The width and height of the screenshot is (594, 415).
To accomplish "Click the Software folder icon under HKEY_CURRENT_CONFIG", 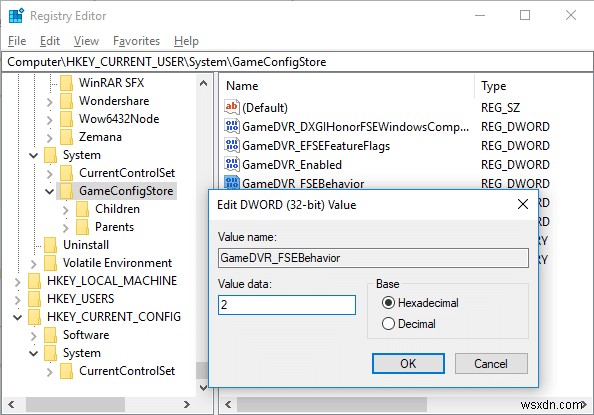I will tap(50, 335).
